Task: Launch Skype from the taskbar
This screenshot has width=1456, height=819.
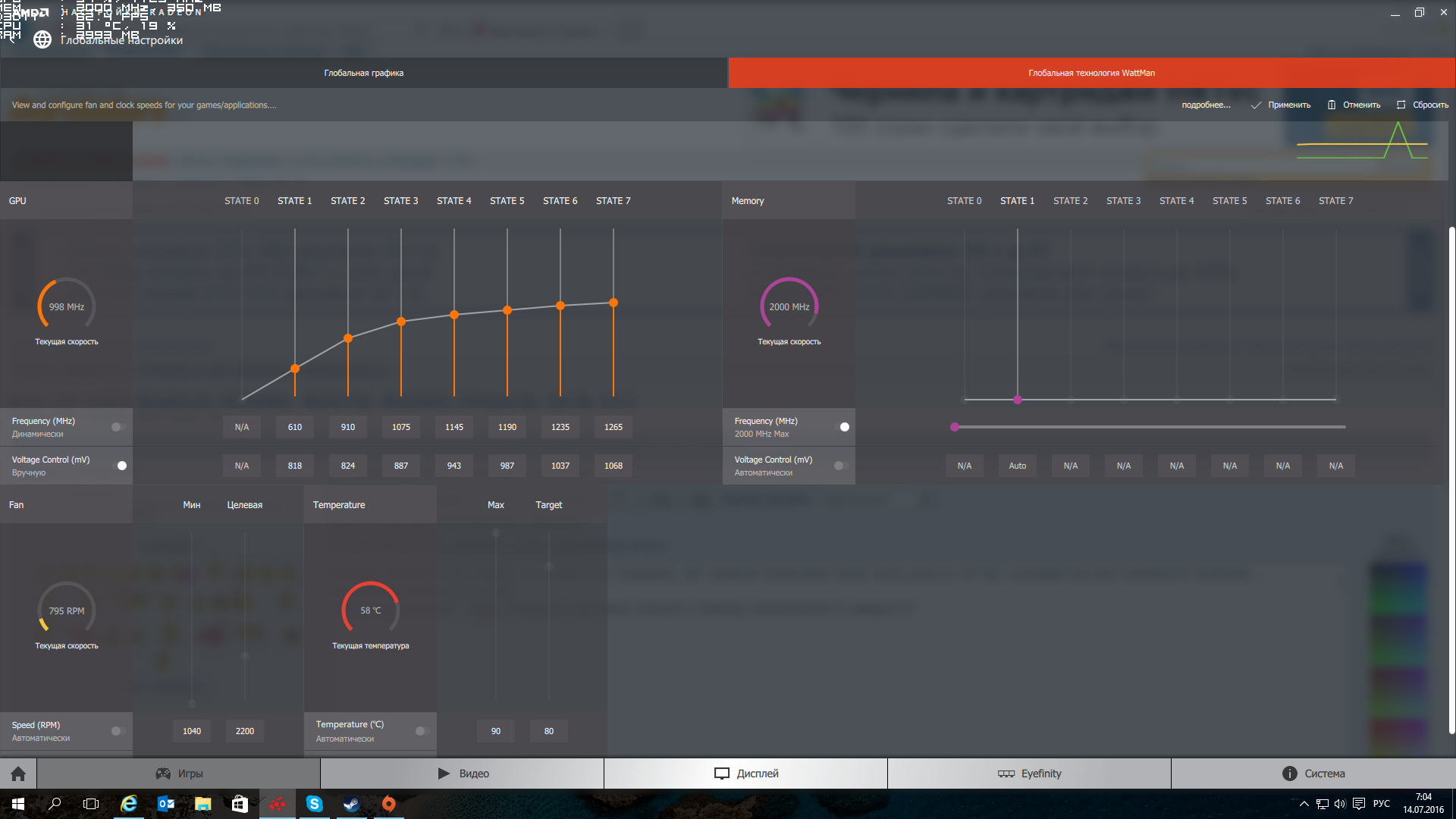Action: point(314,804)
